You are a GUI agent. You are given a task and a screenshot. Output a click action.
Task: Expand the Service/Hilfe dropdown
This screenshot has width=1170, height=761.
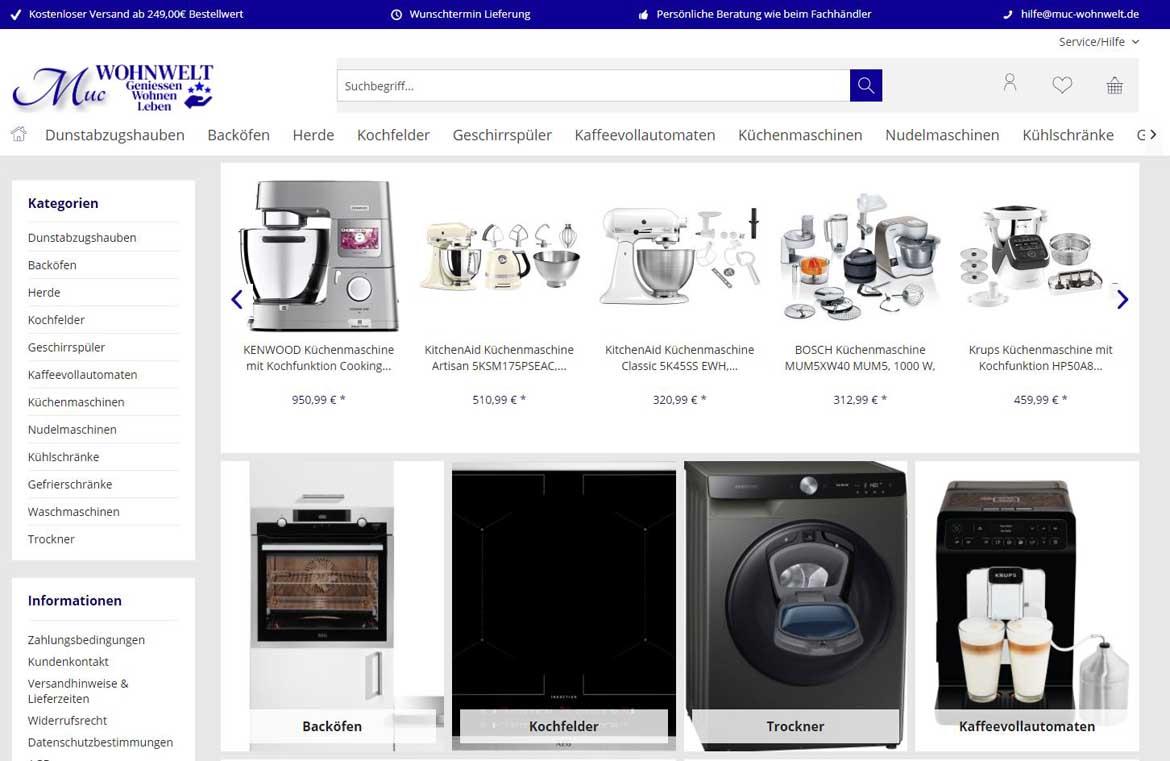[1099, 42]
